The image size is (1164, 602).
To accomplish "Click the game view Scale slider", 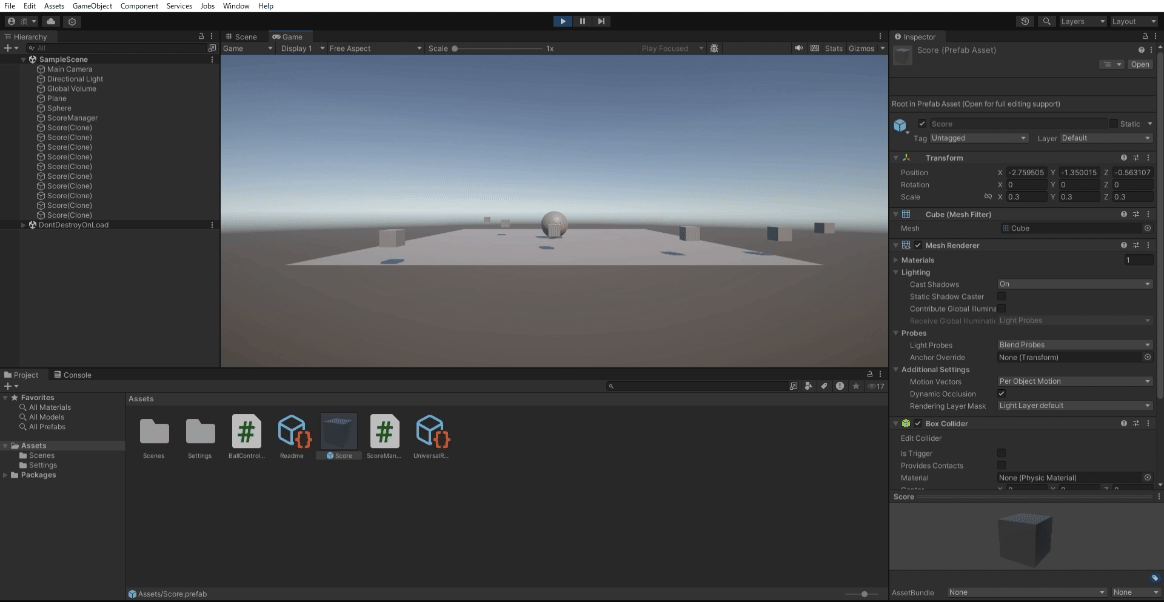I will pyautogui.click(x=497, y=48).
